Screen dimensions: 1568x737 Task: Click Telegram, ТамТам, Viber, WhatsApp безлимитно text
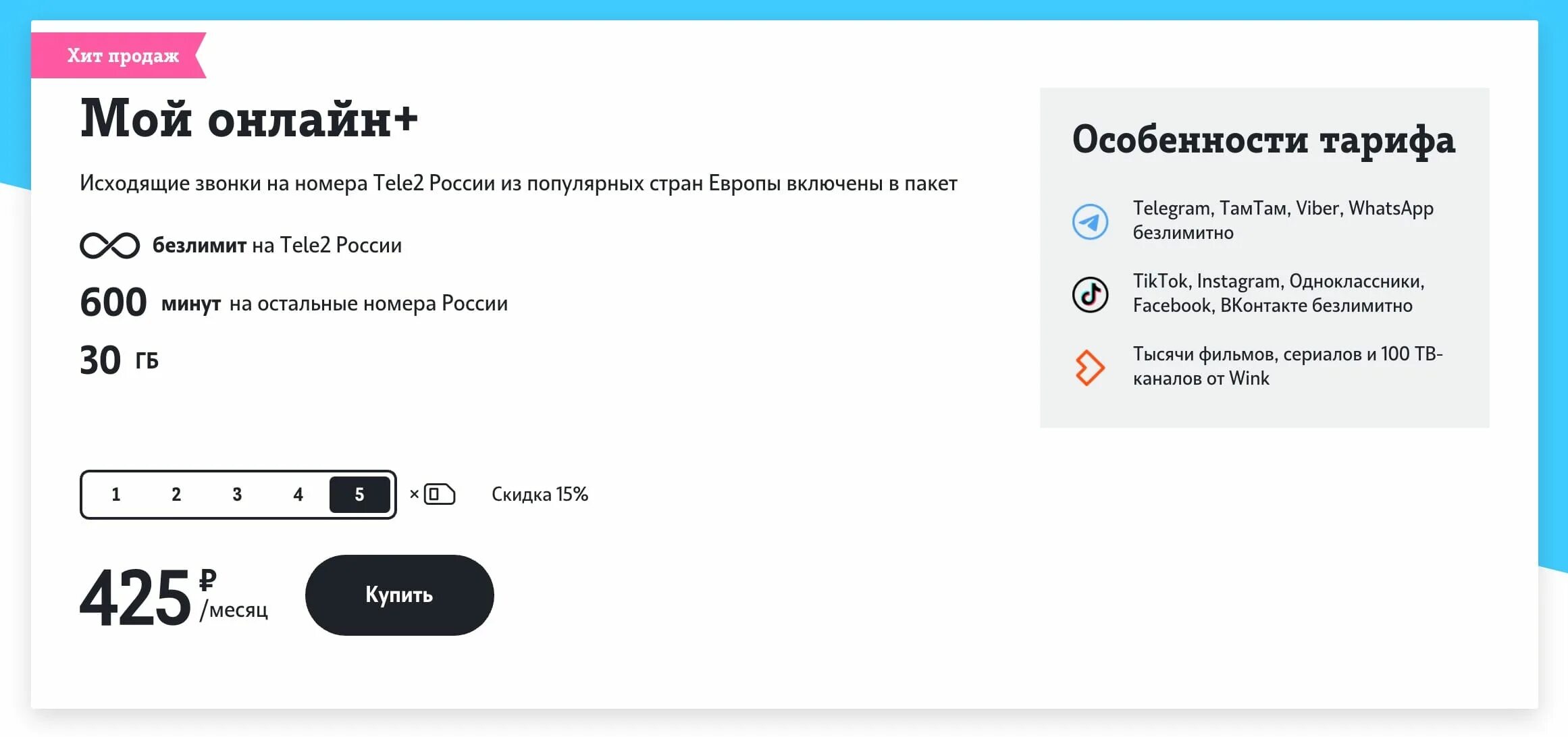tap(1283, 221)
